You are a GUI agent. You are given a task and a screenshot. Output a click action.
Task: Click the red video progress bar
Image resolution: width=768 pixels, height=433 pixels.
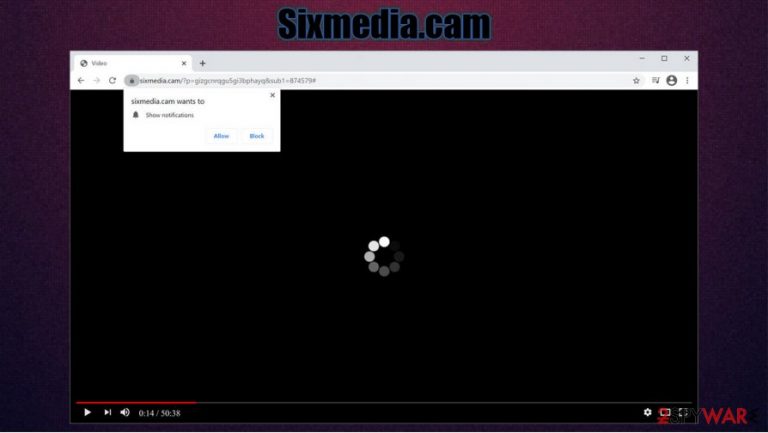pos(136,403)
